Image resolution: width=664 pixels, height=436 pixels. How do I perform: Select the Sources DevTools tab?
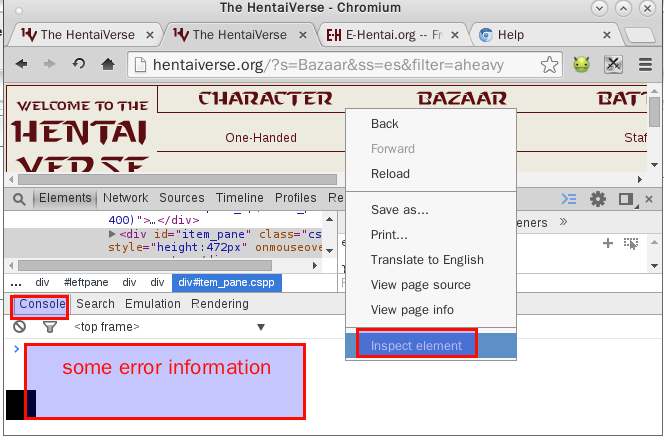pyautogui.click(x=182, y=198)
